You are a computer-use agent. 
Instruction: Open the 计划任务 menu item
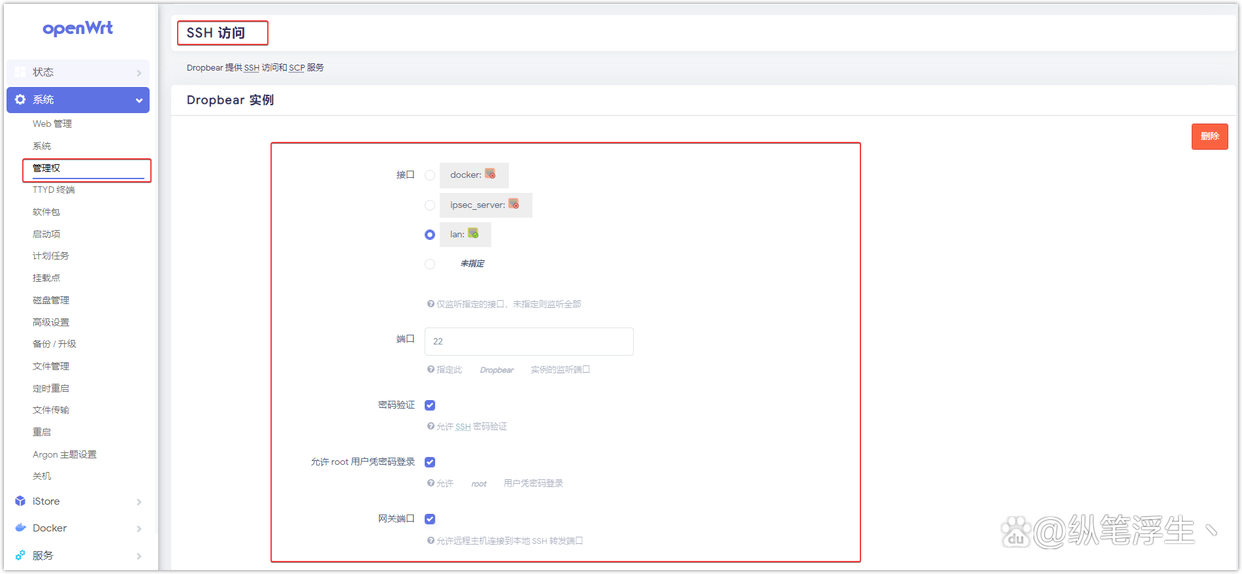tap(51, 256)
